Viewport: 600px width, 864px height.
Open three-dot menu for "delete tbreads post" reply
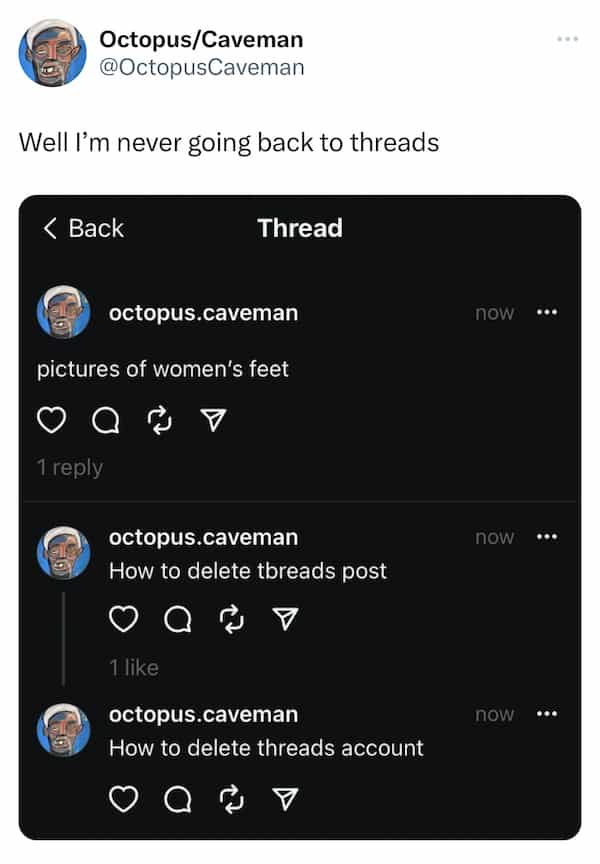[546, 537]
